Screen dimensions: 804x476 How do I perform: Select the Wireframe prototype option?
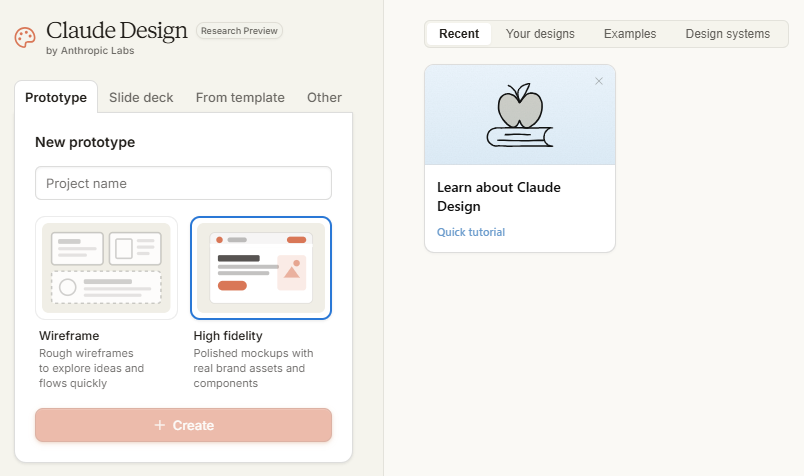106,268
